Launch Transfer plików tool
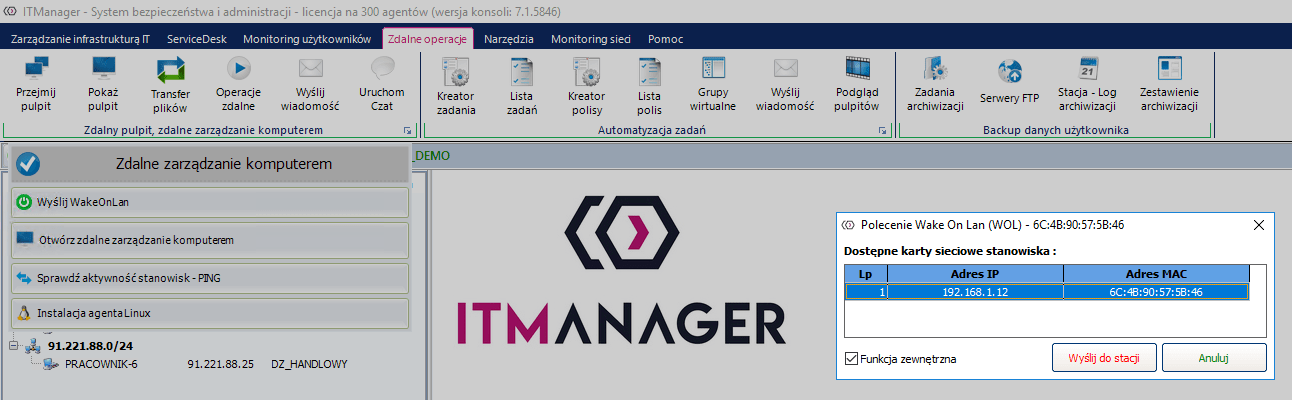 tap(170, 84)
